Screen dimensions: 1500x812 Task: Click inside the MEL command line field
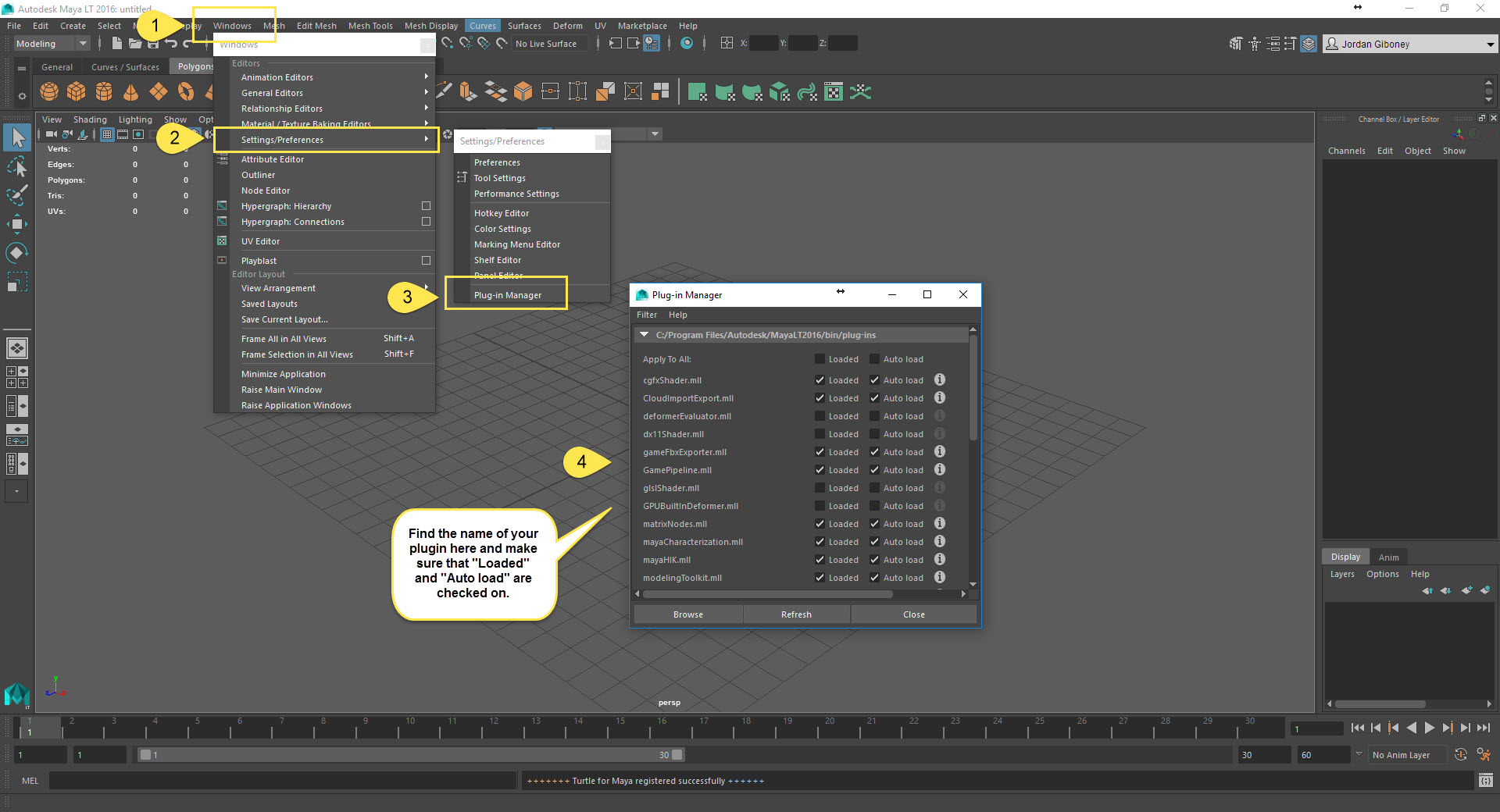click(x=281, y=781)
